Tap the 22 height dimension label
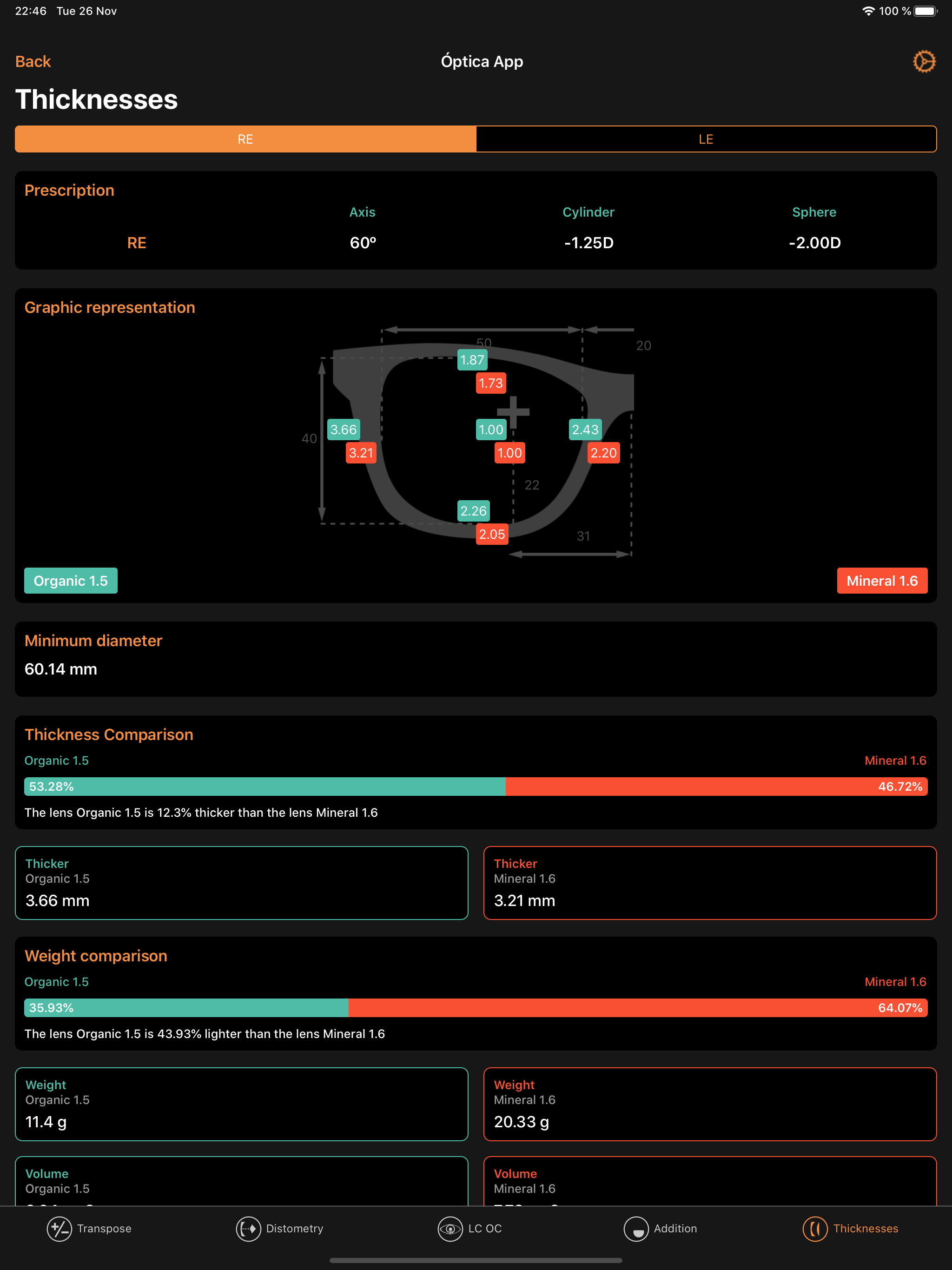The height and width of the screenshot is (1270, 952). (532, 485)
